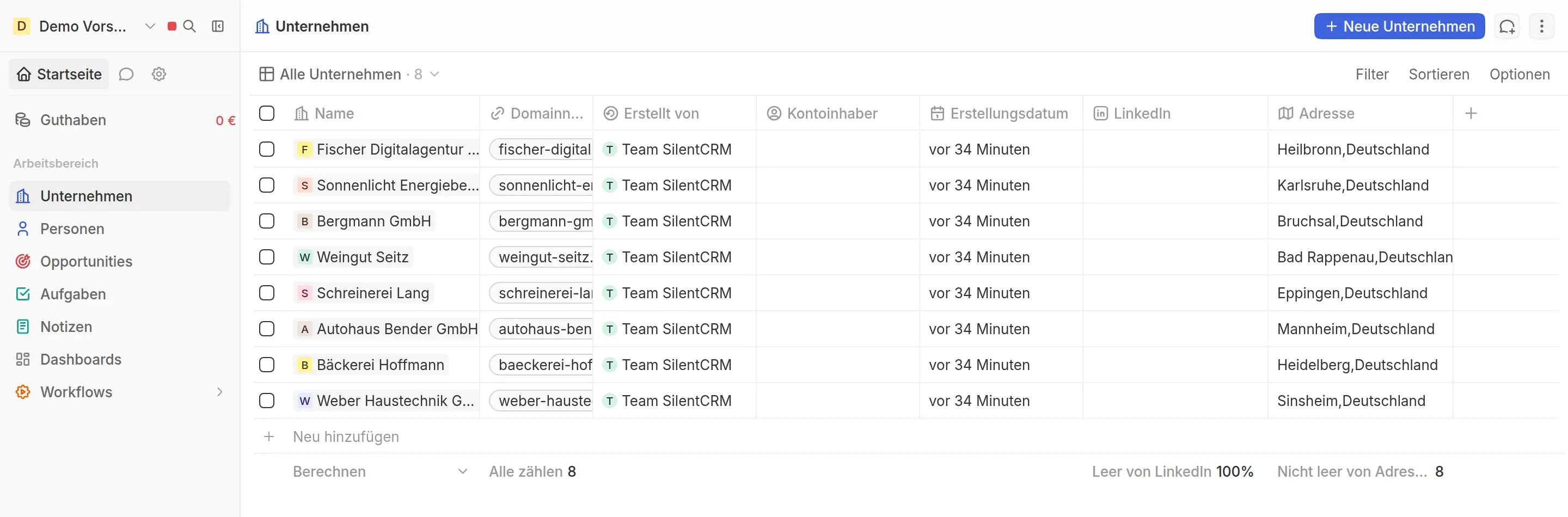The height and width of the screenshot is (517, 1568).
Task: Click the red record indicator icon
Action: point(171,26)
